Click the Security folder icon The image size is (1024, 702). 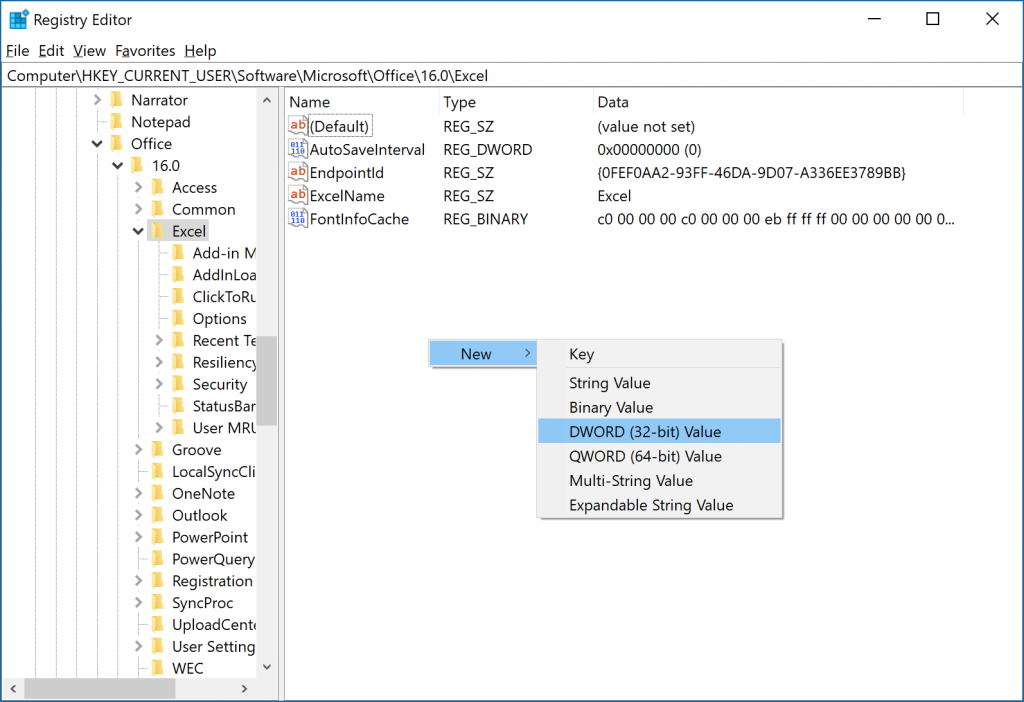pos(178,384)
